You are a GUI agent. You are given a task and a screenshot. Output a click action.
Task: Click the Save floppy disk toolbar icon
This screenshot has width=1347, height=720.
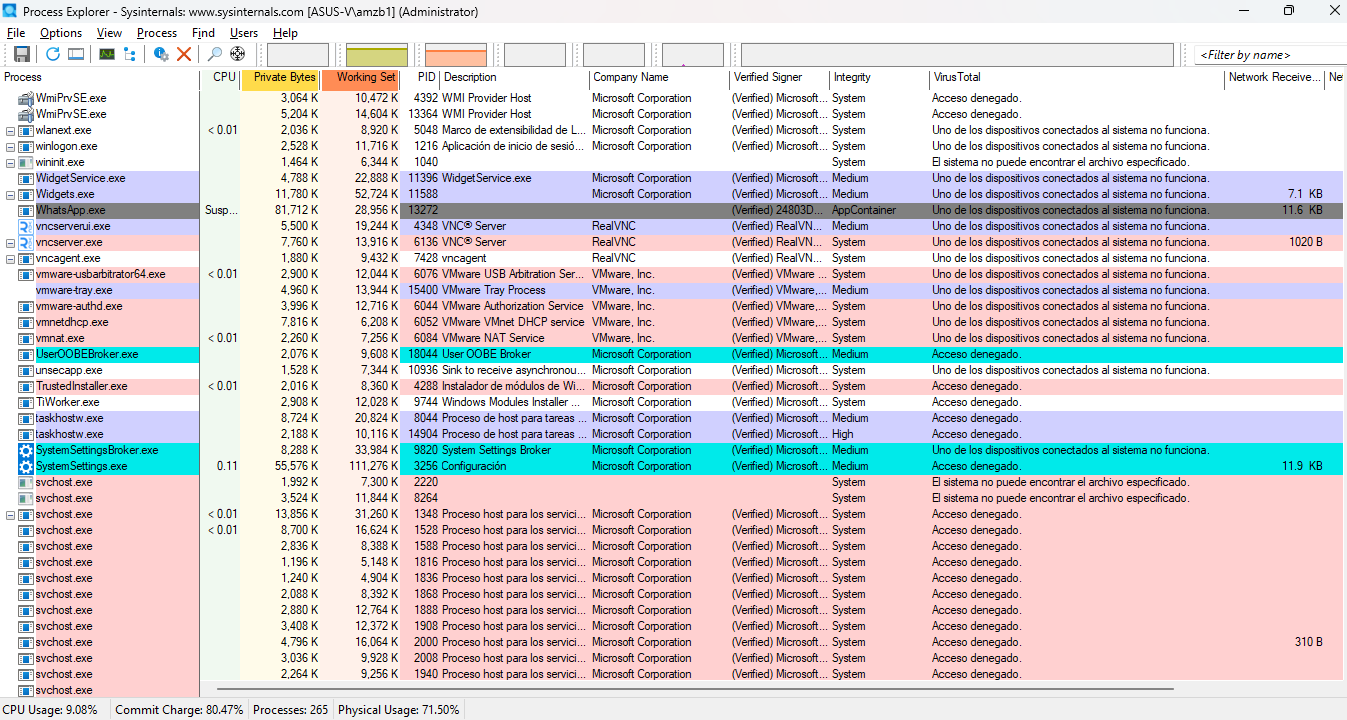21,54
